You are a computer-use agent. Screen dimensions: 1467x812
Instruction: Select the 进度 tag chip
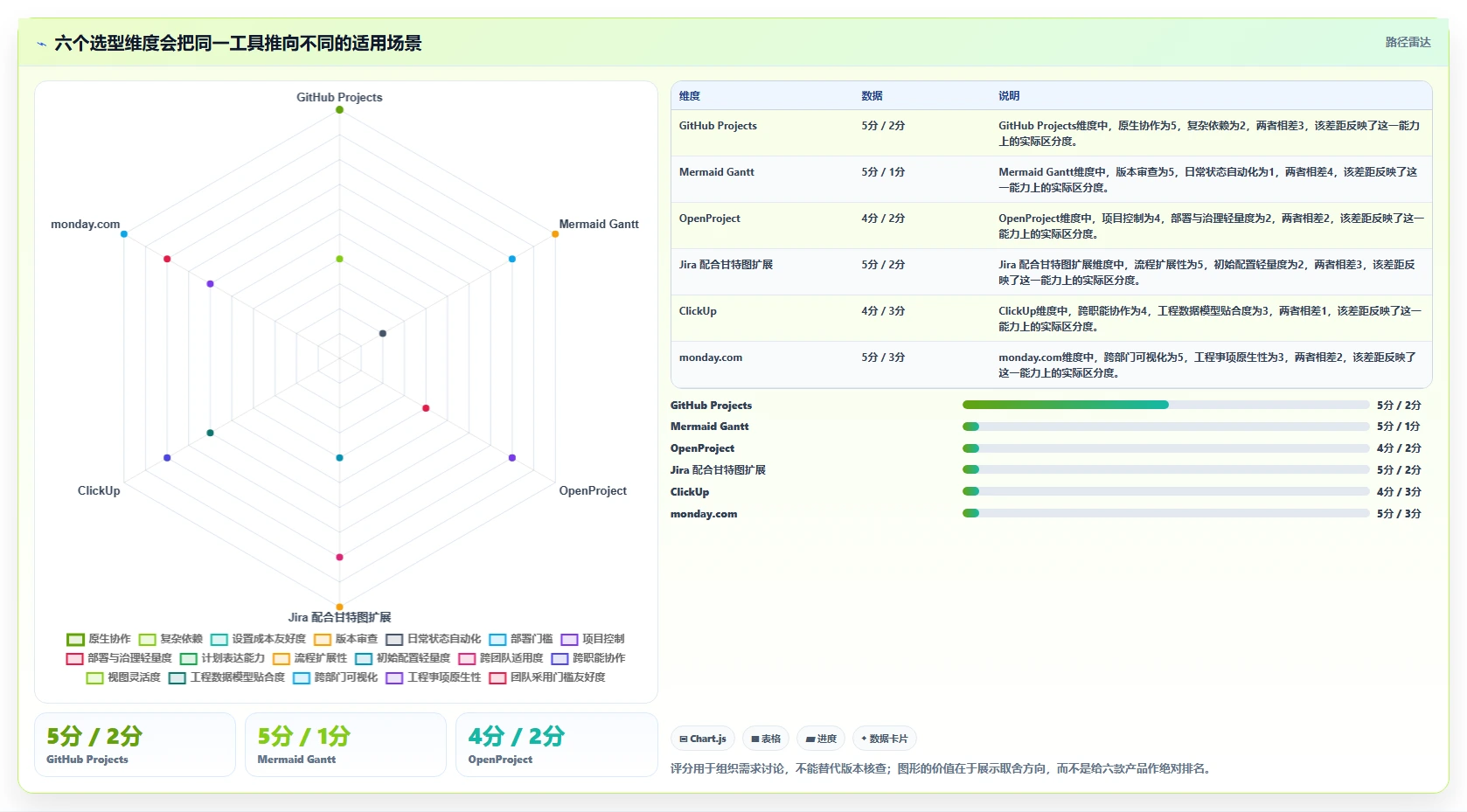821,739
